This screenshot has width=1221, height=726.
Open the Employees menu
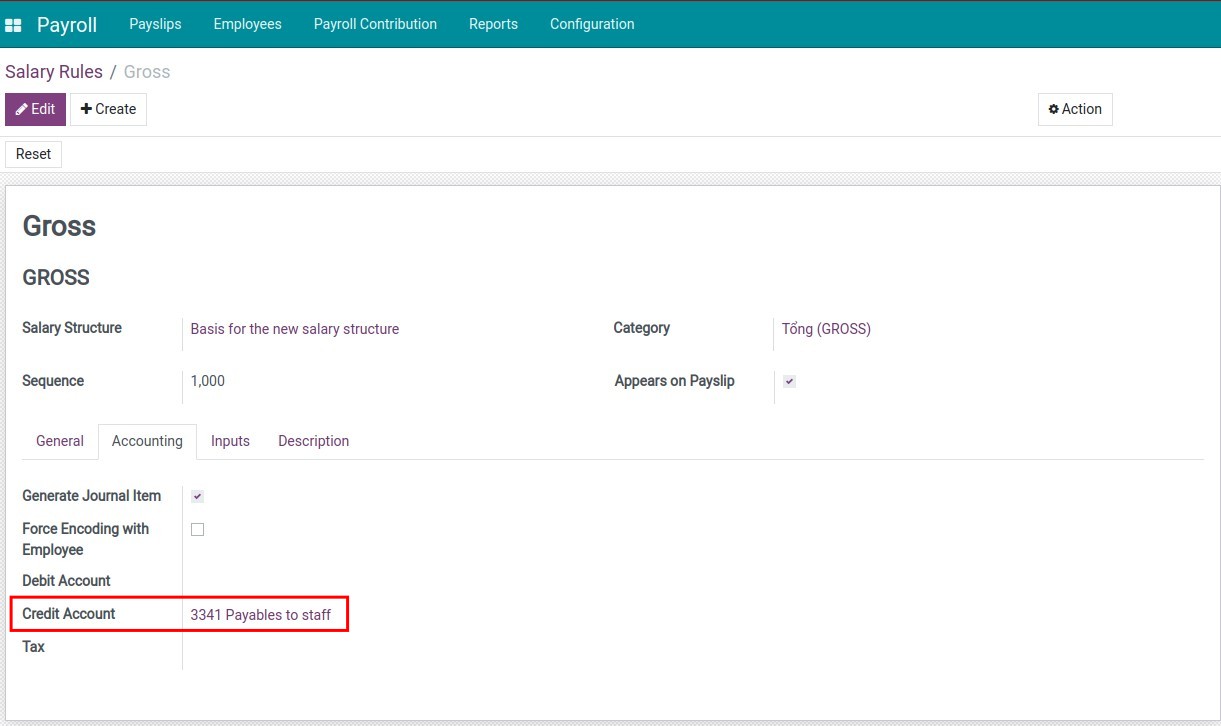click(247, 24)
